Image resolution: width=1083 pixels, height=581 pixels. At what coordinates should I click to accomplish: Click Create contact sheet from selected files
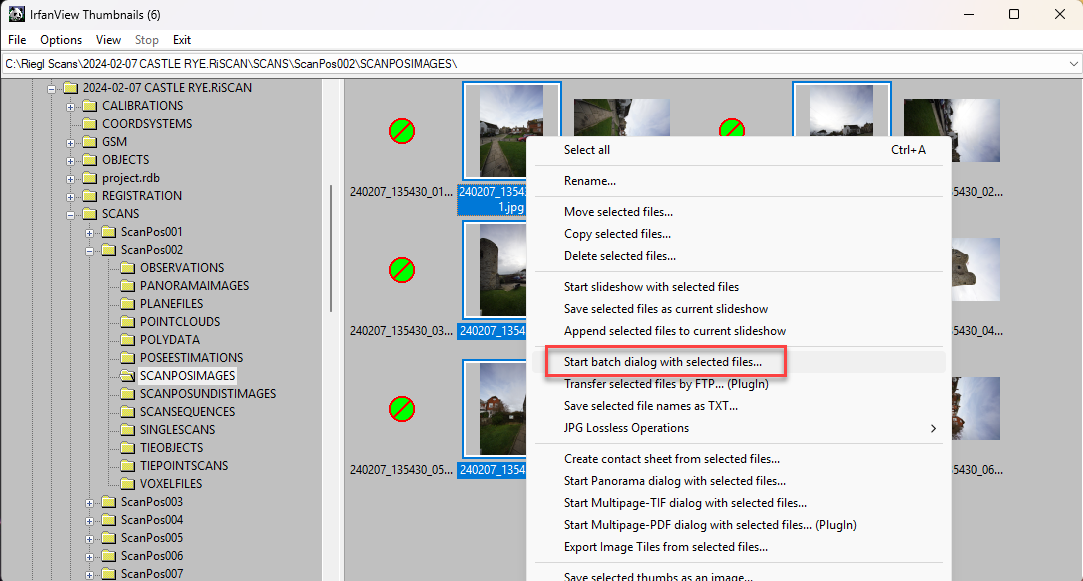point(672,459)
